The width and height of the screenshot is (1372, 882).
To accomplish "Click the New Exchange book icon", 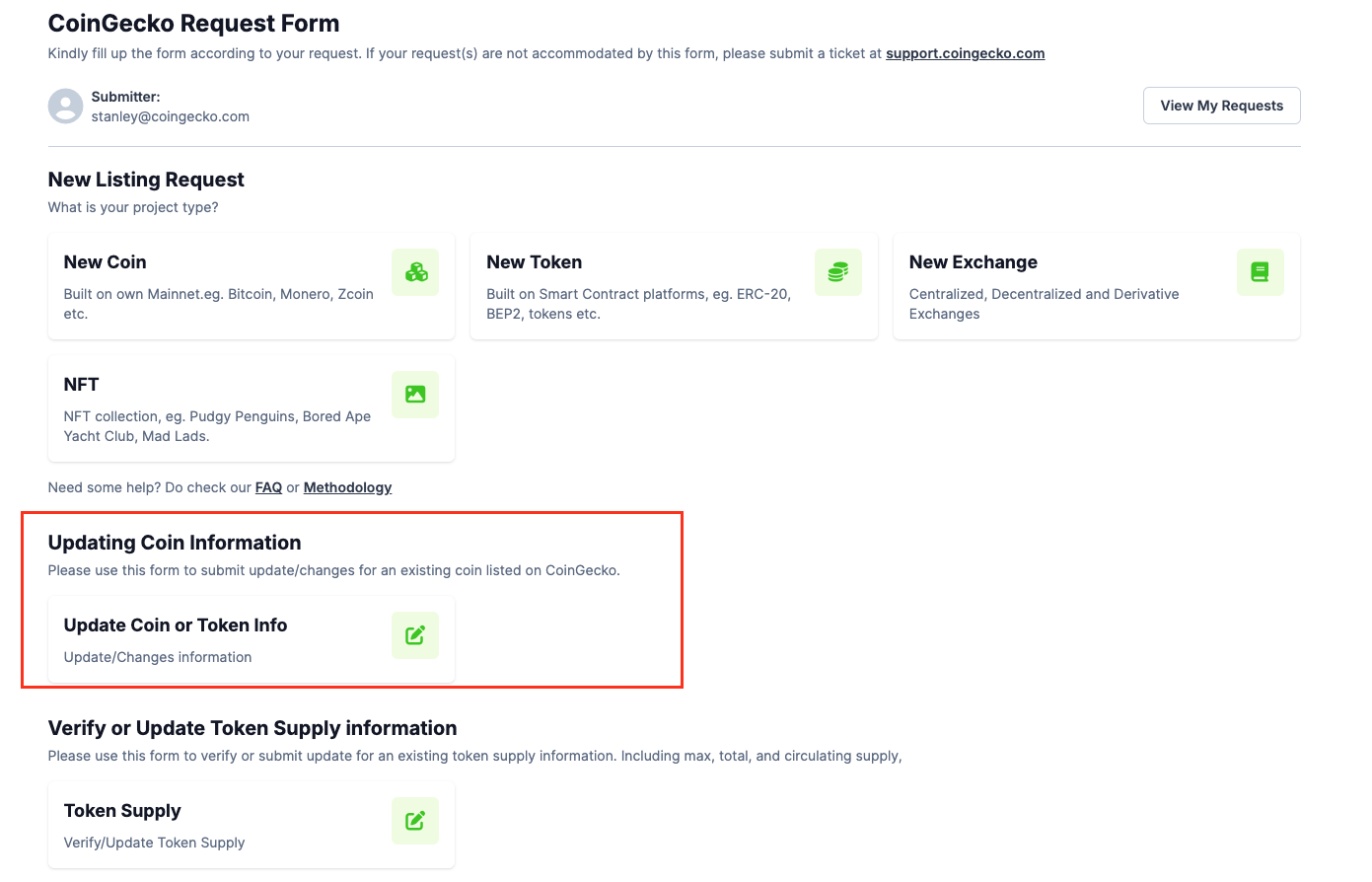I will coord(1260,272).
